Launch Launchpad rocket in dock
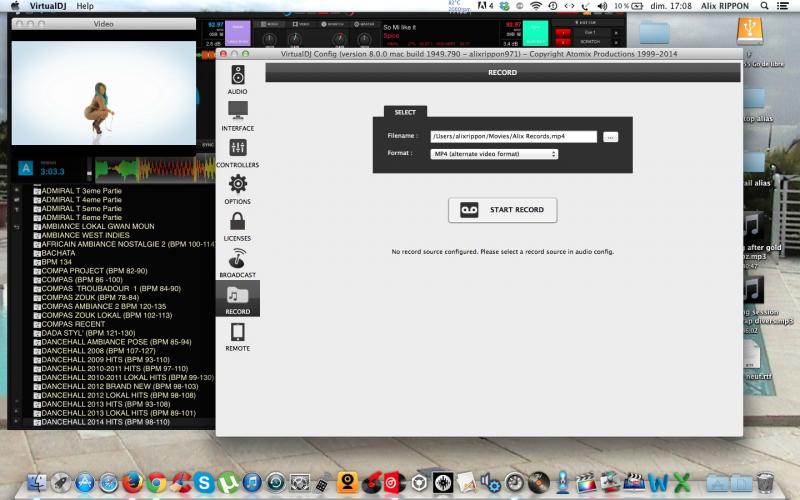Image resolution: width=800 pixels, height=500 pixels. tap(61, 482)
